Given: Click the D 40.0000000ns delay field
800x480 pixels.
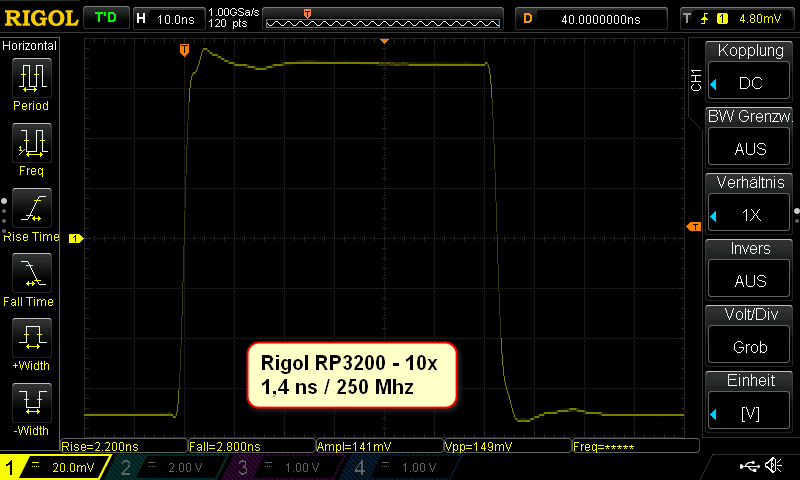Looking at the screenshot, I should 591,19.
